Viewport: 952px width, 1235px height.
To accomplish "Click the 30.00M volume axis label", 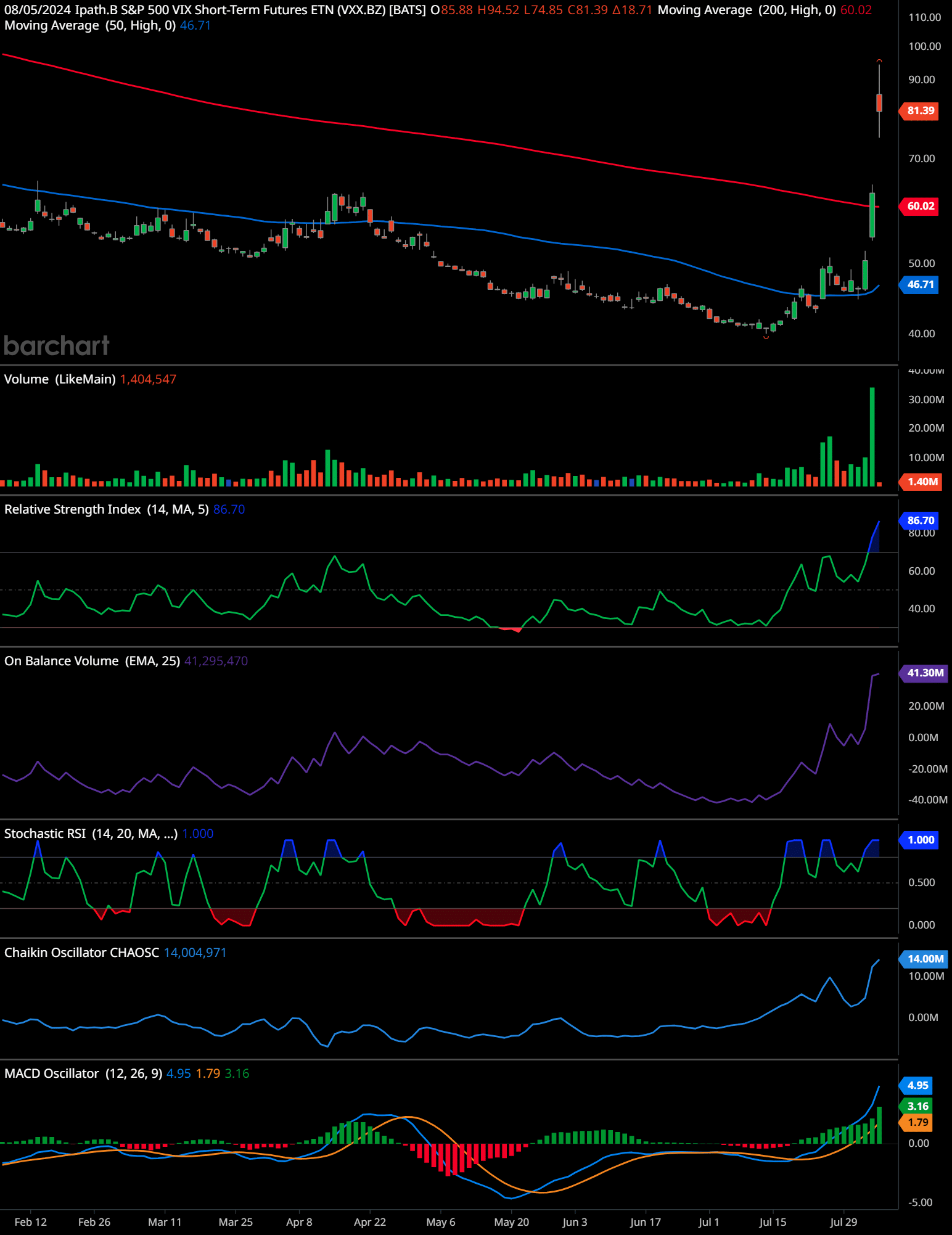I will point(926,400).
